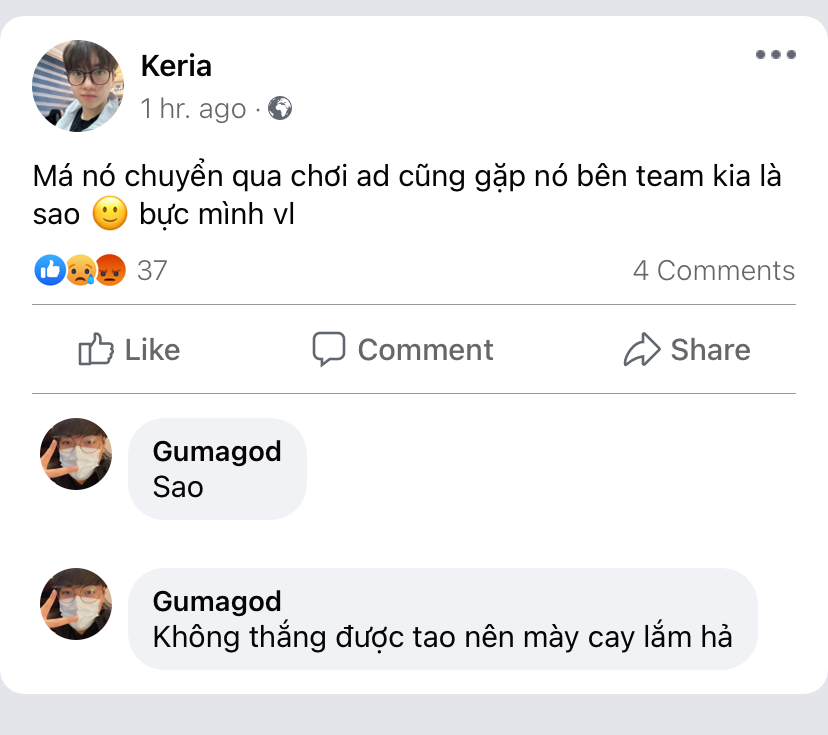
Task: Click the thumbs-up Like icon button
Action: point(96,349)
